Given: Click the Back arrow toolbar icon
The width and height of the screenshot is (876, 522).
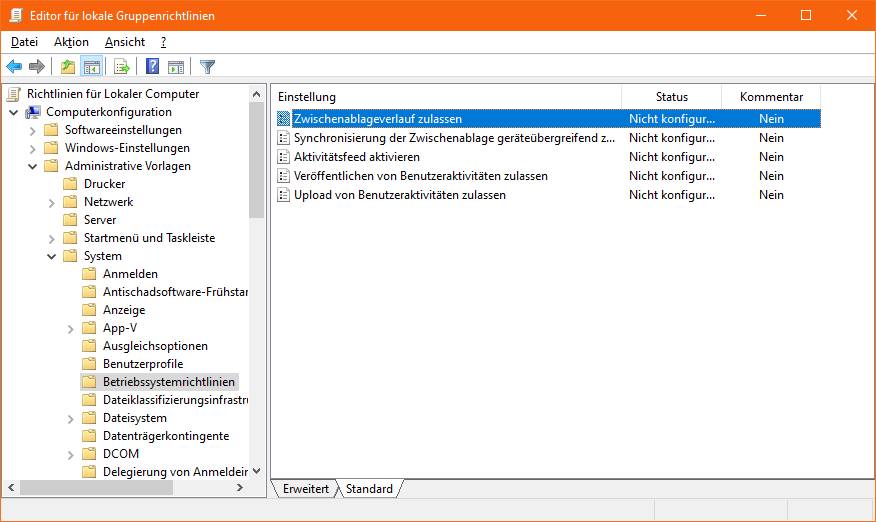Looking at the screenshot, I should pyautogui.click(x=14, y=67).
